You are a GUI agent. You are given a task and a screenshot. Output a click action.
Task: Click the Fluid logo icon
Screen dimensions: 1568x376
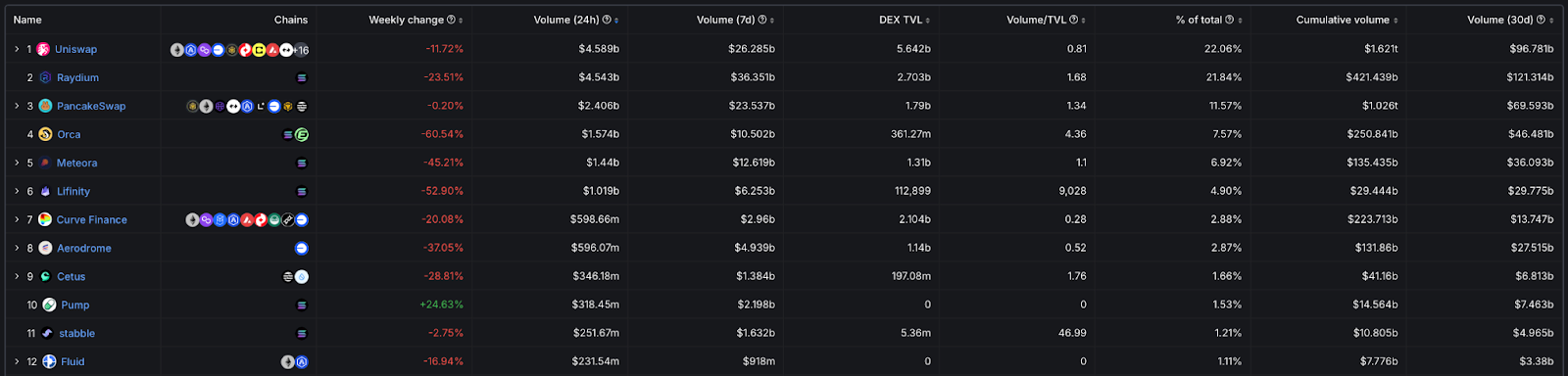point(49,361)
